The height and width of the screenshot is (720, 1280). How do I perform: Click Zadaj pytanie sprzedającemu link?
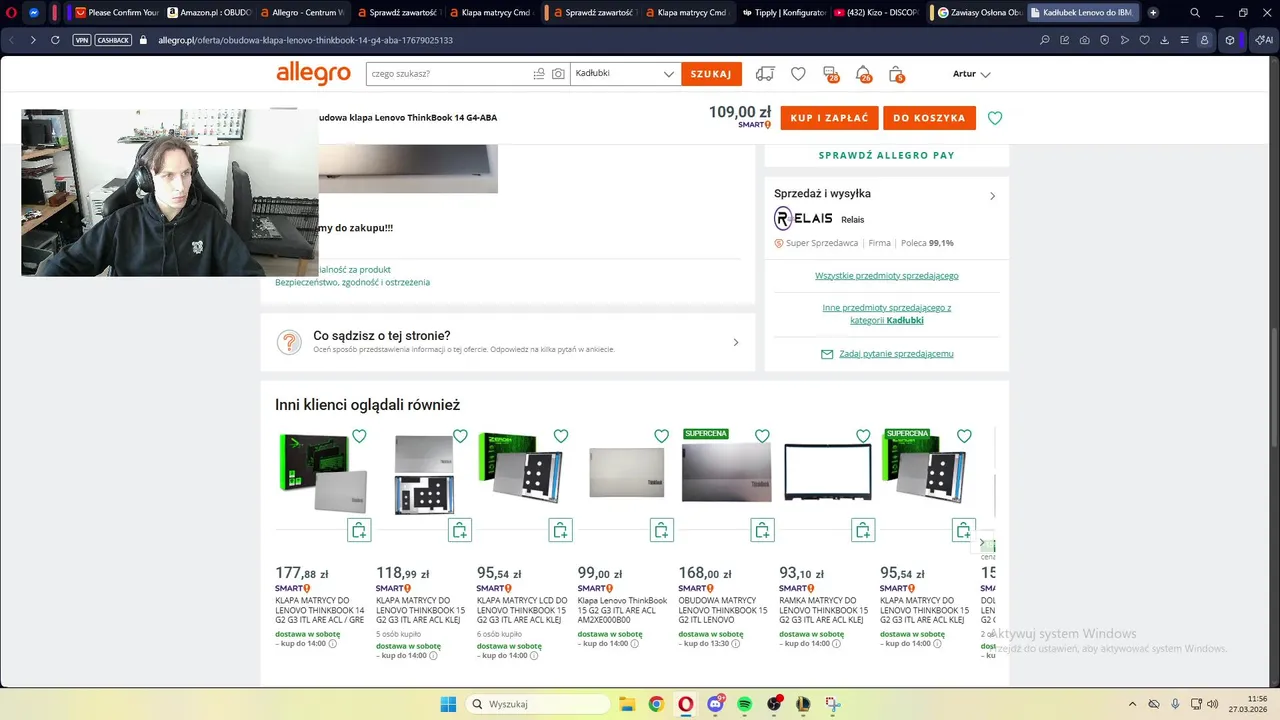tap(895, 354)
